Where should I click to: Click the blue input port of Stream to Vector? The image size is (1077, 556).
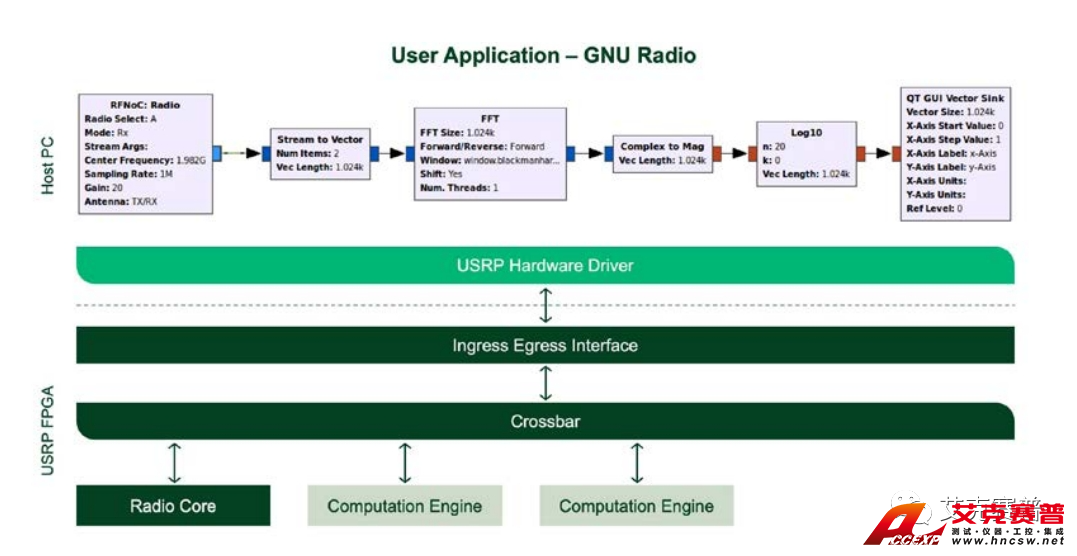pos(266,154)
